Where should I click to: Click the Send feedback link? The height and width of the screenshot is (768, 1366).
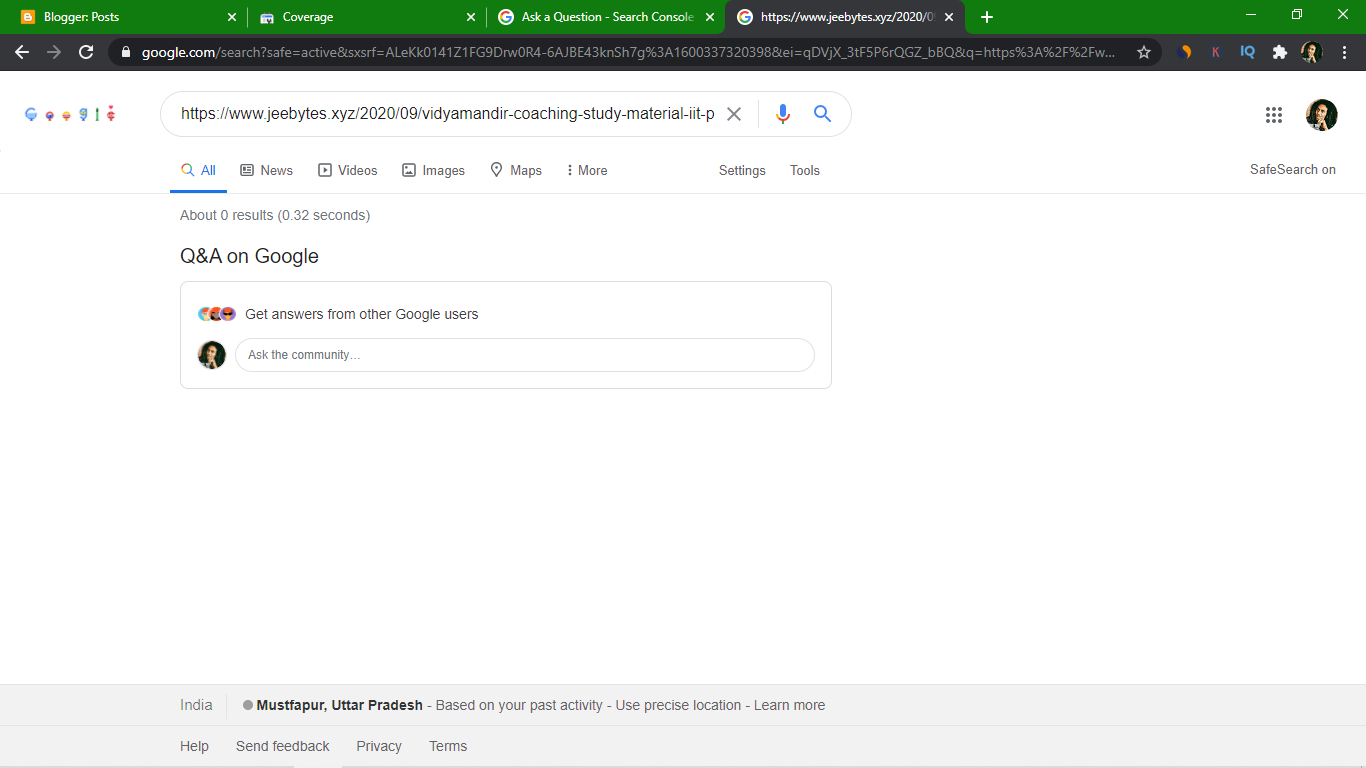click(x=283, y=746)
